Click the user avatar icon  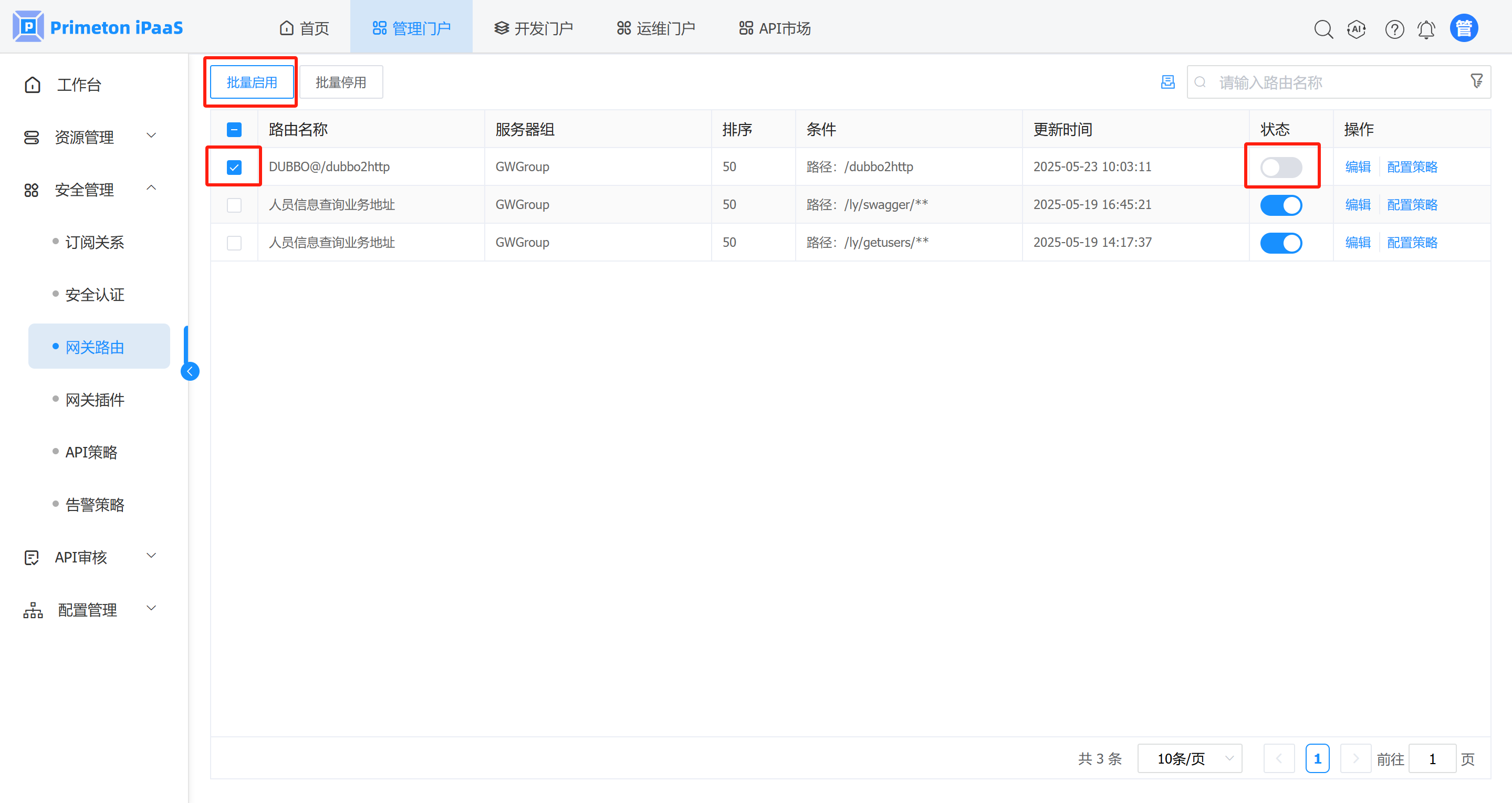coord(1464,28)
